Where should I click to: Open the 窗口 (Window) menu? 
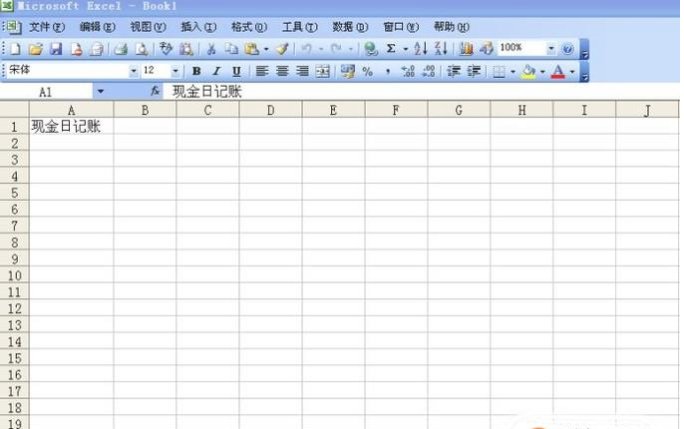[401, 27]
